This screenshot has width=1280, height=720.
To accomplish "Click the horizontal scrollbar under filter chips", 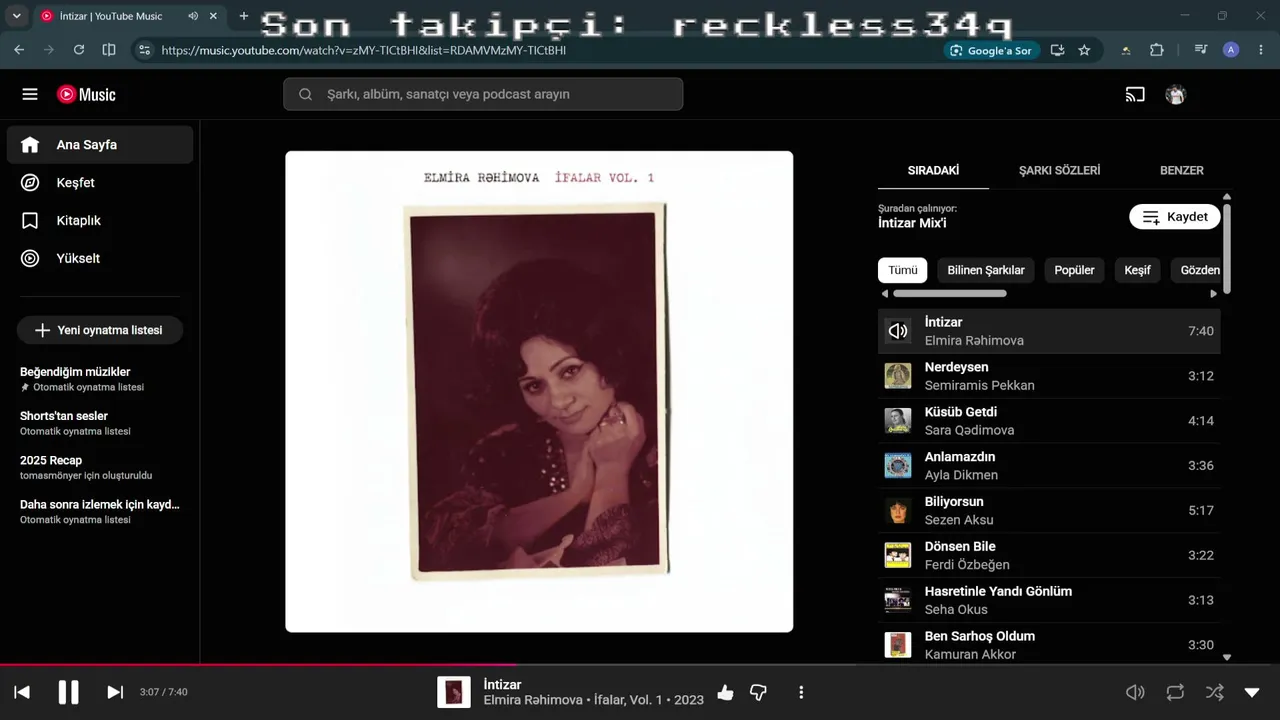I will (950, 294).
